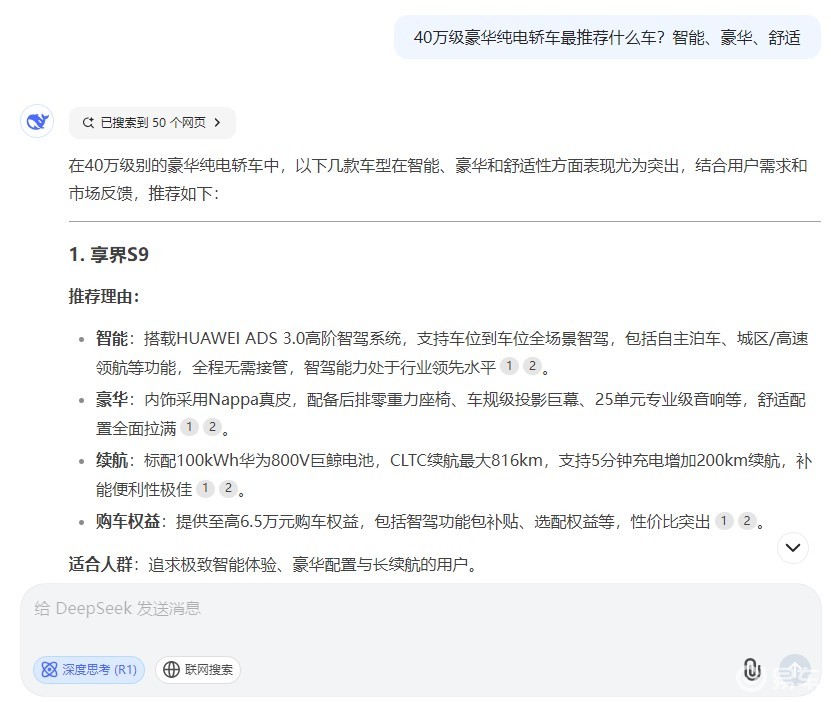Click the refresh search icon before 已搜索到

(x=88, y=123)
